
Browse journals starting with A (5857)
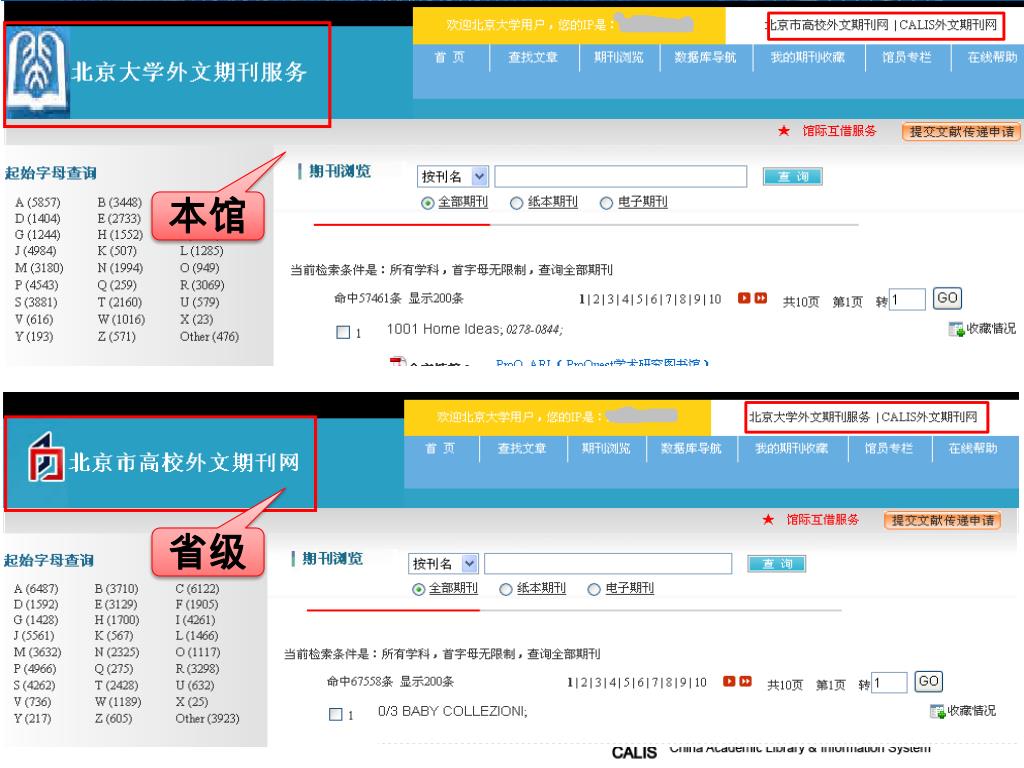tap(38, 202)
